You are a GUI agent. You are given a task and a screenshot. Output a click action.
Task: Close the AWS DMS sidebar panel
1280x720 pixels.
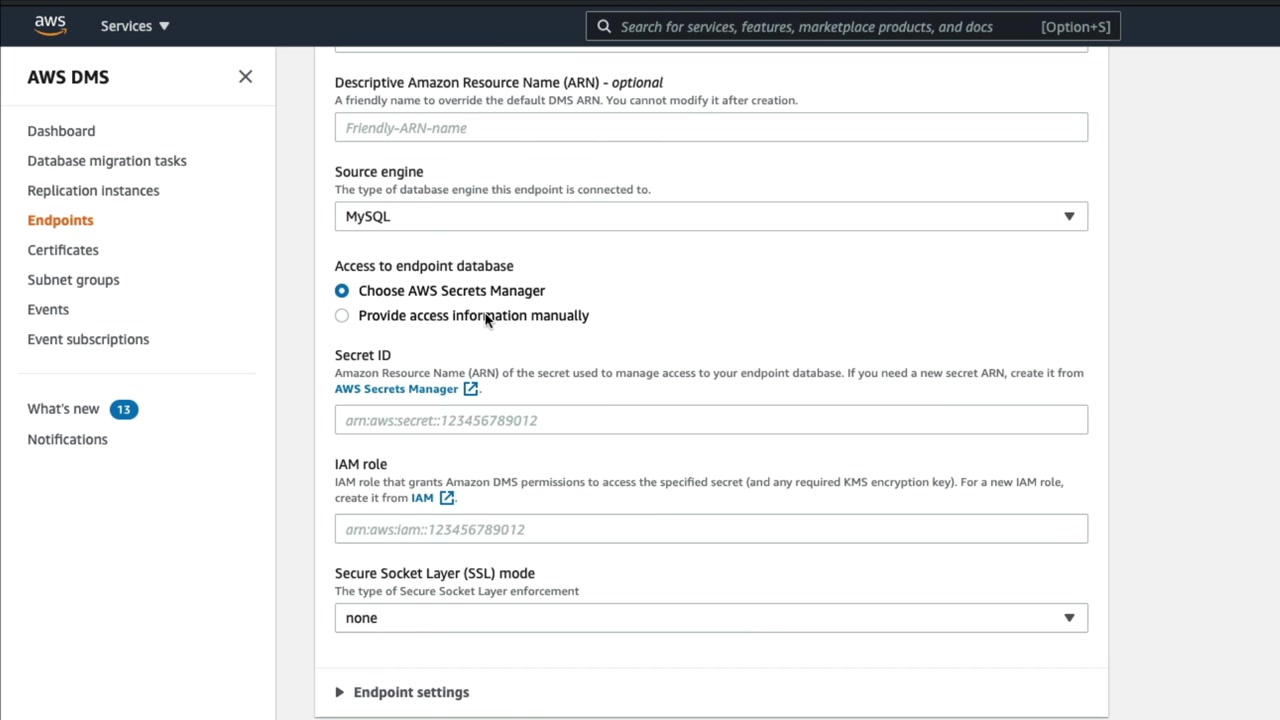[x=245, y=77]
